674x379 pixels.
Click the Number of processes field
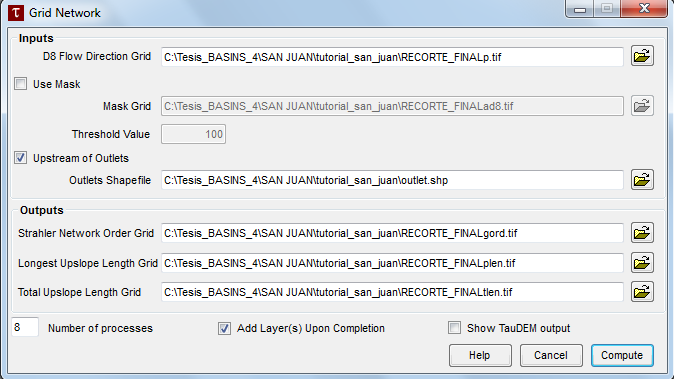pyautogui.click(x=25, y=327)
